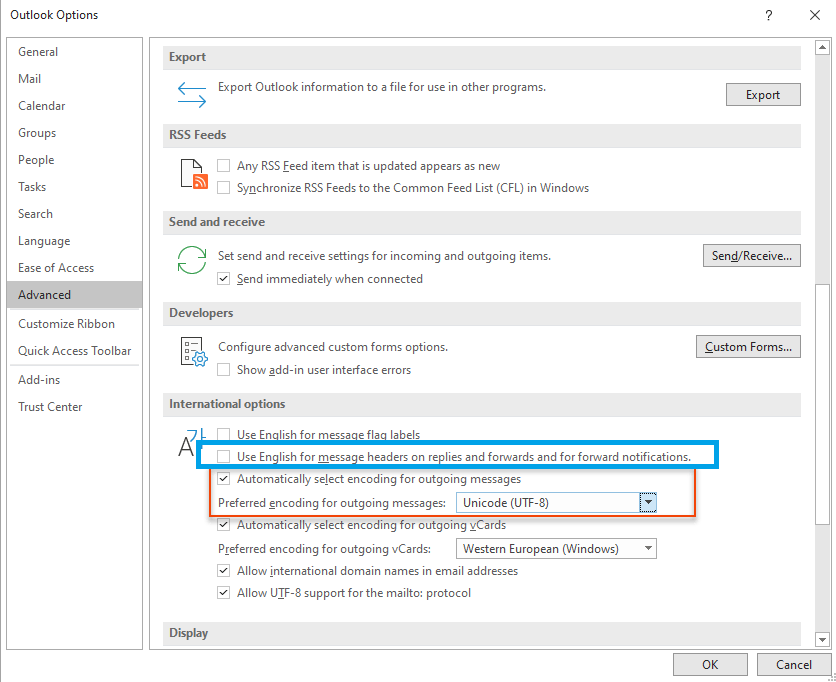The width and height of the screenshot is (836, 682).
Task: Click 'Preferred encoding for outgoing vCards:' label
Action: tap(324, 549)
